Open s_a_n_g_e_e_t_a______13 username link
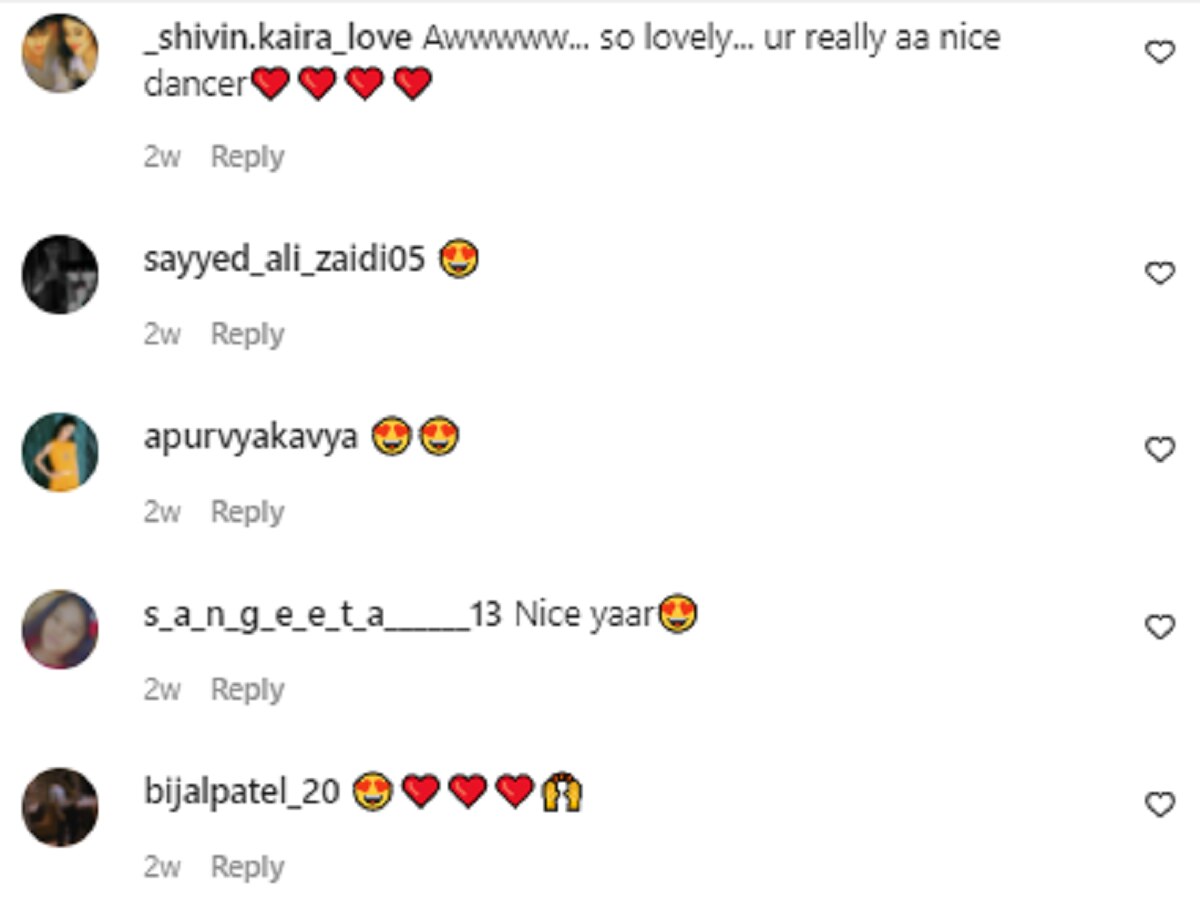The height and width of the screenshot is (899, 1200). 322,616
